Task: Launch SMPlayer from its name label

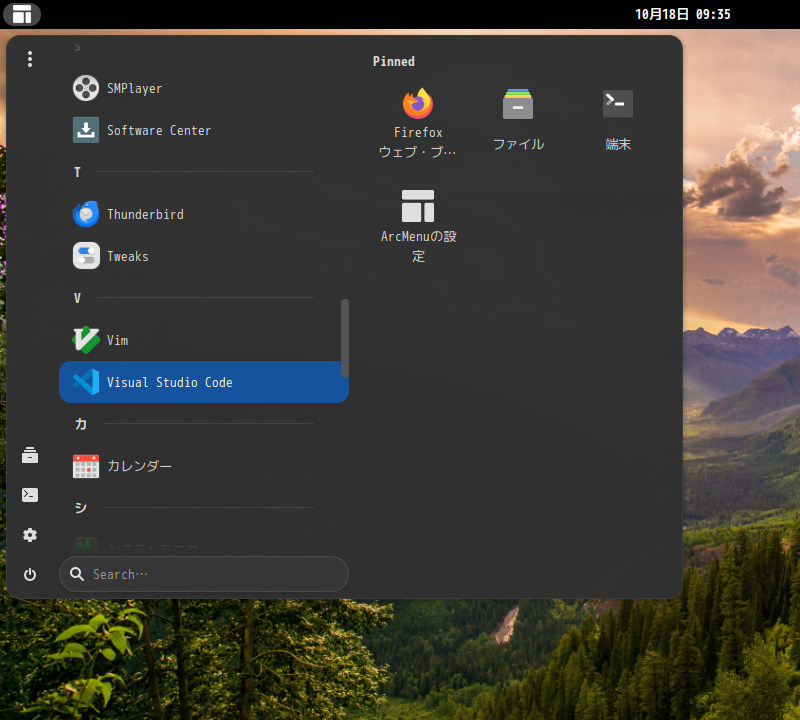Action: tap(135, 89)
